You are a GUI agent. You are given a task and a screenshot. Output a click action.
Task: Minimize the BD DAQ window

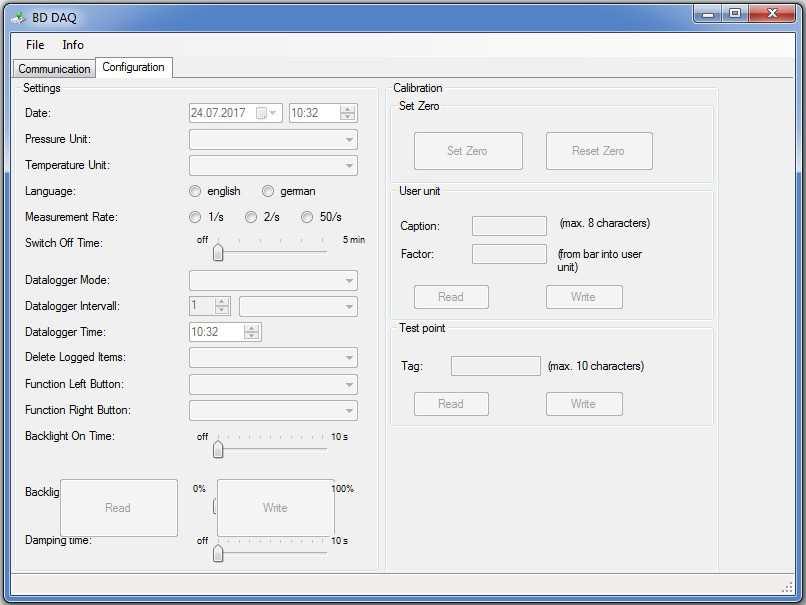click(x=708, y=14)
